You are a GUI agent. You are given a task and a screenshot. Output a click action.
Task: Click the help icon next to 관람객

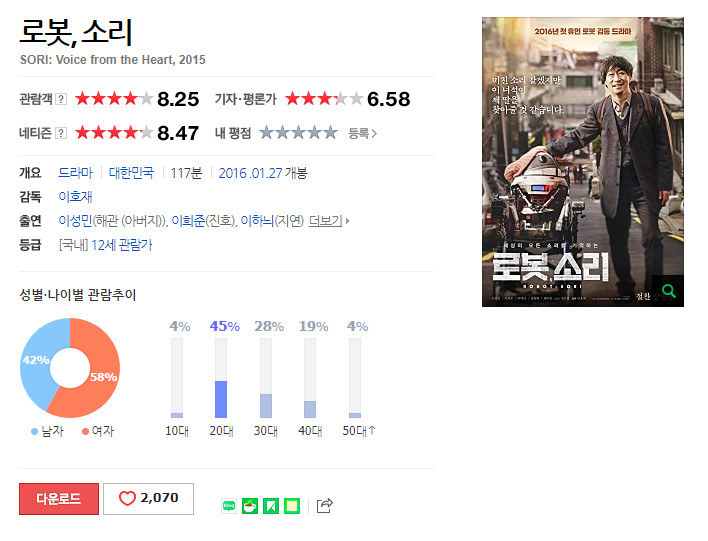coord(61,99)
